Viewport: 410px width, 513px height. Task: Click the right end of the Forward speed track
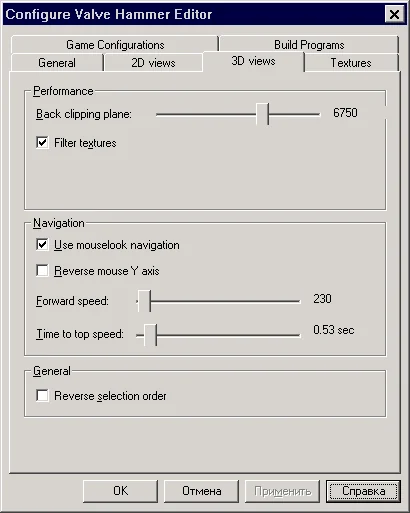coord(297,301)
